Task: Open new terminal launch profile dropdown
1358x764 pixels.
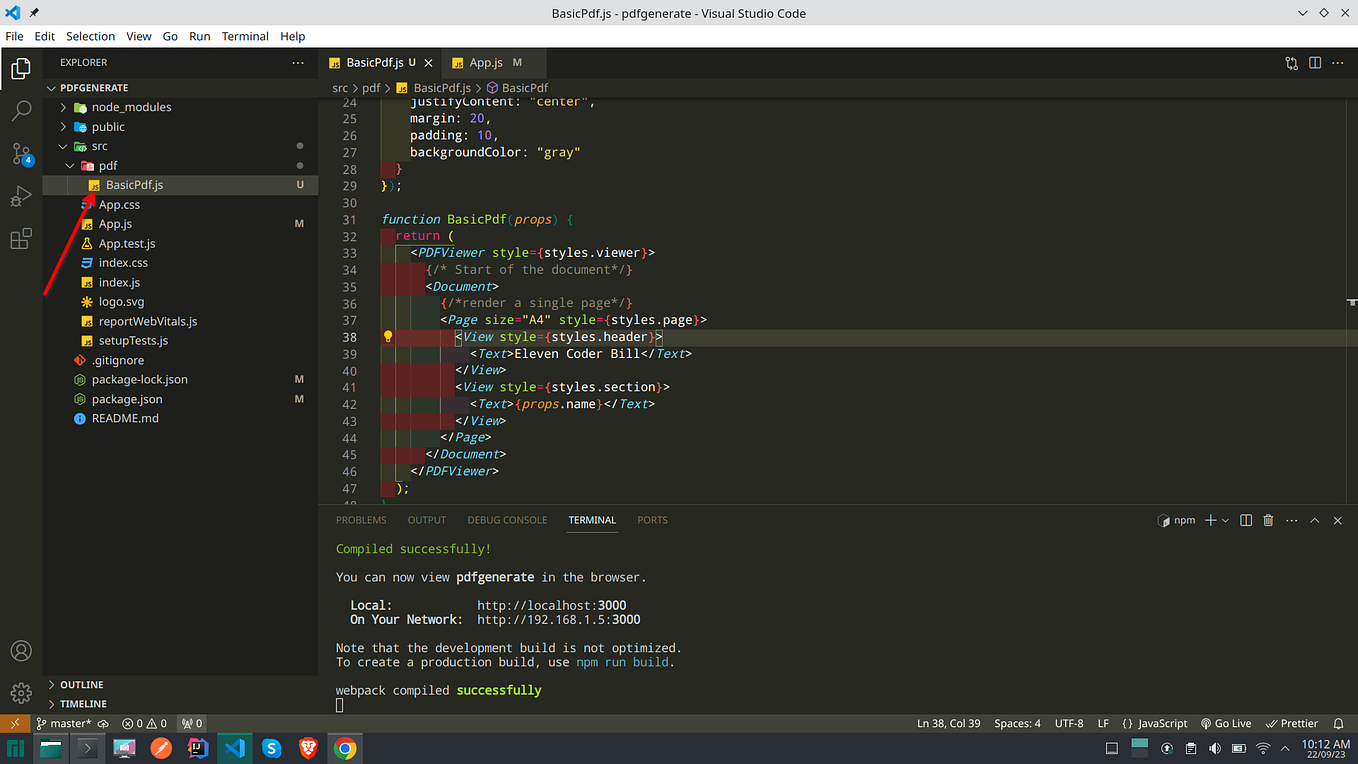Action: coord(1225,520)
